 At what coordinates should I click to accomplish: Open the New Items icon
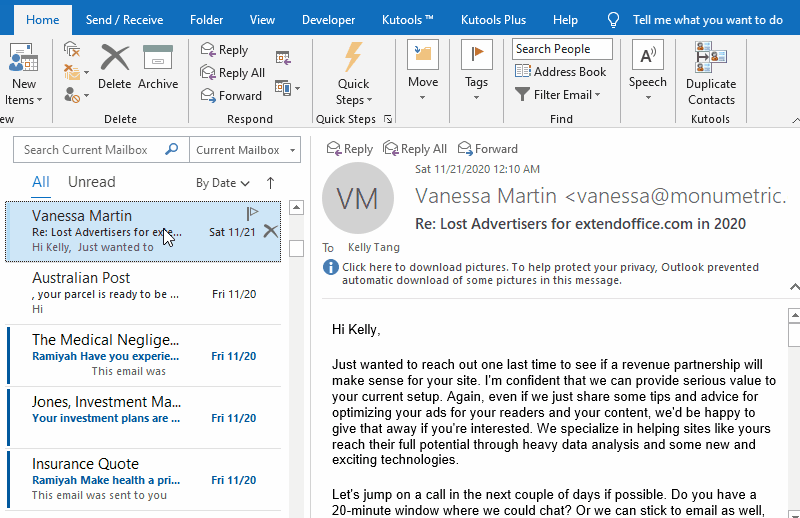click(x=23, y=57)
